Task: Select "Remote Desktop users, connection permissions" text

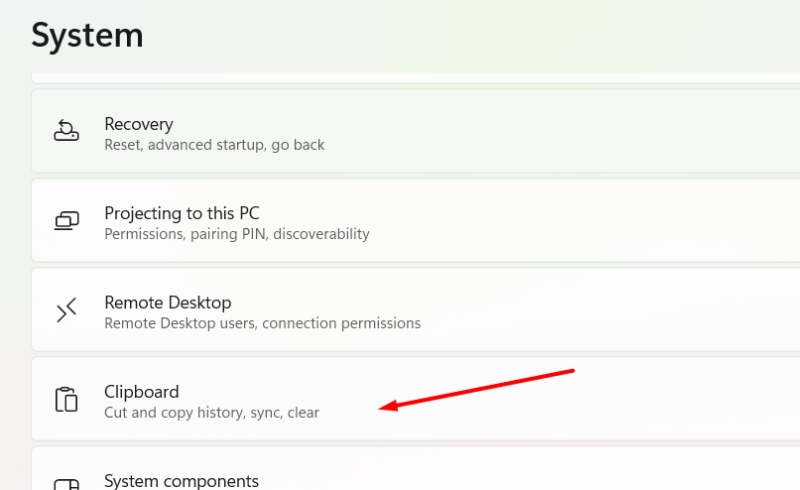Action: [262, 324]
